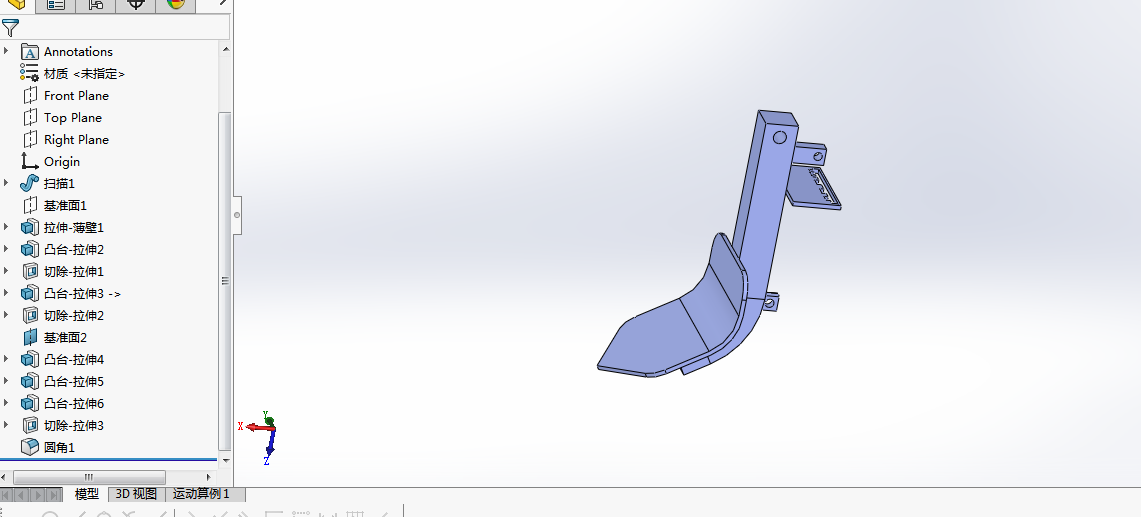1141x517 pixels.
Task: Click the tree horizontal scrollbar left arrow
Action: click(5, 478)
